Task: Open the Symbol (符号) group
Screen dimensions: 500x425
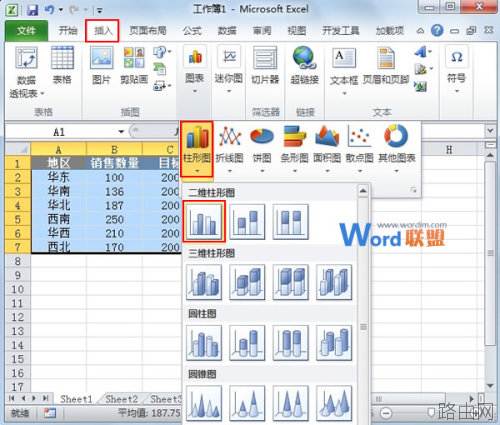Action: (x=456, y=70)
